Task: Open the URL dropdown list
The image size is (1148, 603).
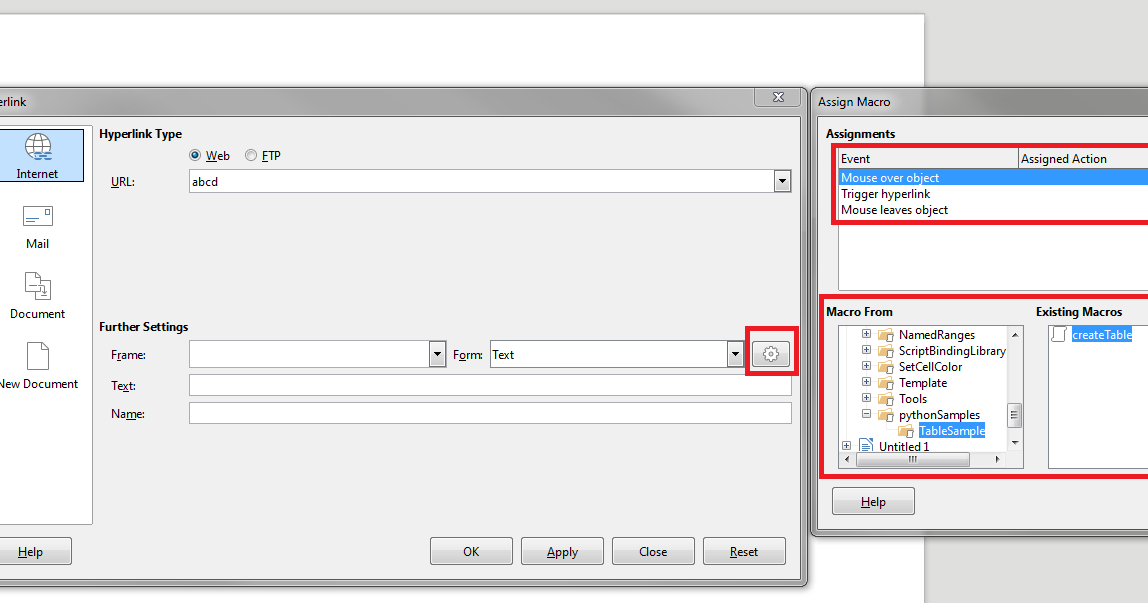Action: coord(782,181)
